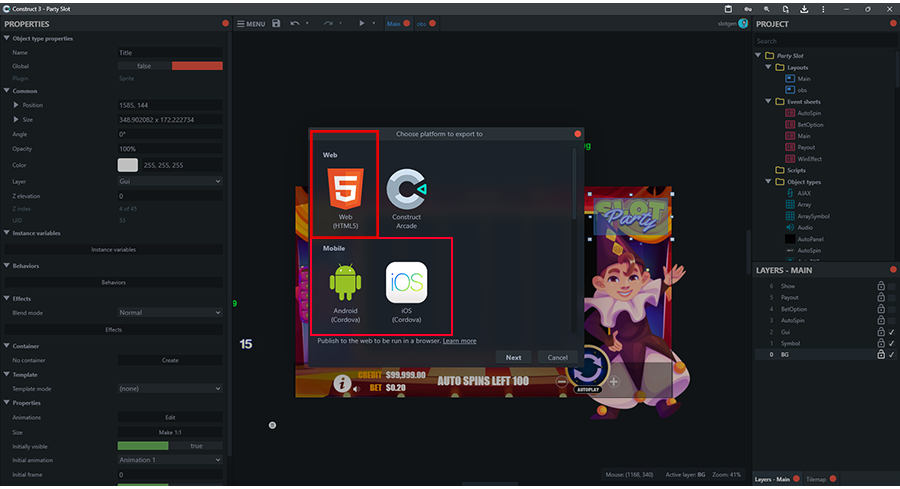Viewport: 900px width, 489px height.
Task: Open the Blend mode dropdown
Action: (x=170, y=313)
